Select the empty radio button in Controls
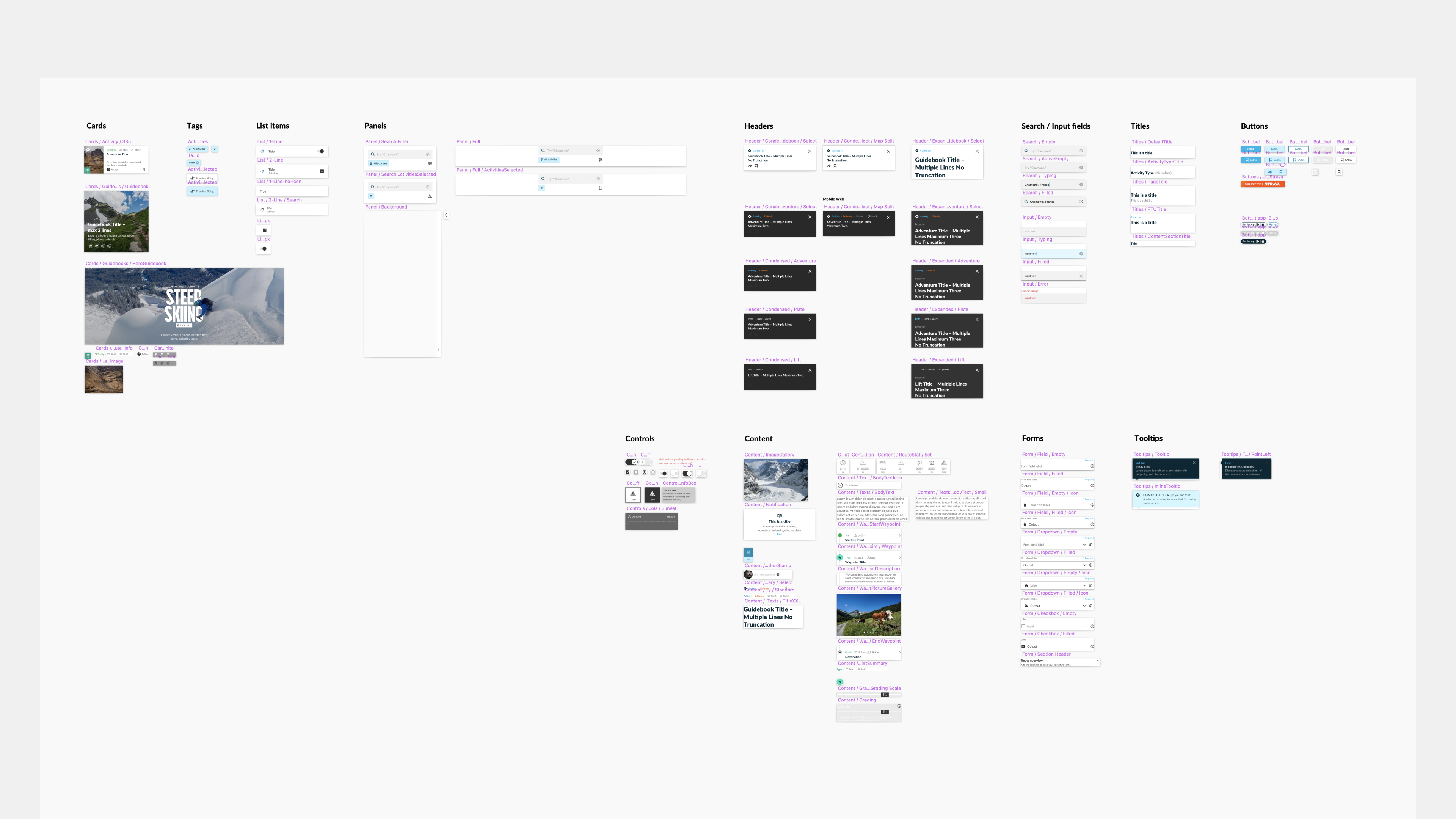This screenshot has width=1456, height=819. pyautogui.click(x=653, y=472)
